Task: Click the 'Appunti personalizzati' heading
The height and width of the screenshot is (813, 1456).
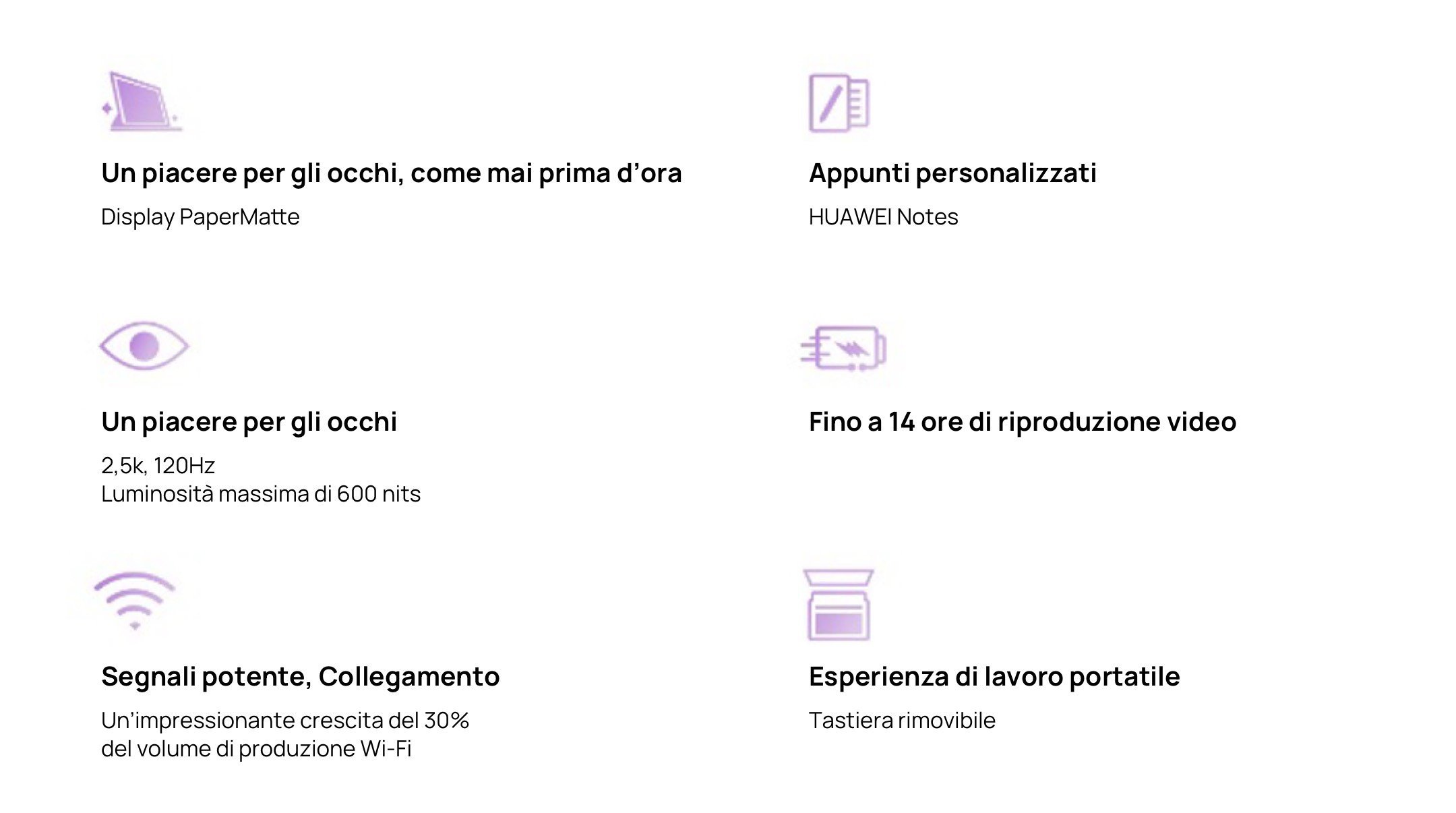Action: (952, 173)
